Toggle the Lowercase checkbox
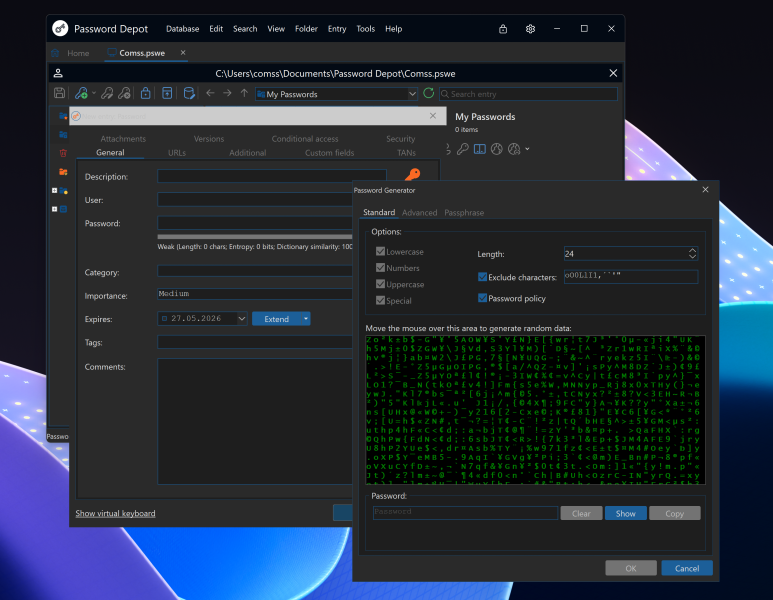 (380, 251)
